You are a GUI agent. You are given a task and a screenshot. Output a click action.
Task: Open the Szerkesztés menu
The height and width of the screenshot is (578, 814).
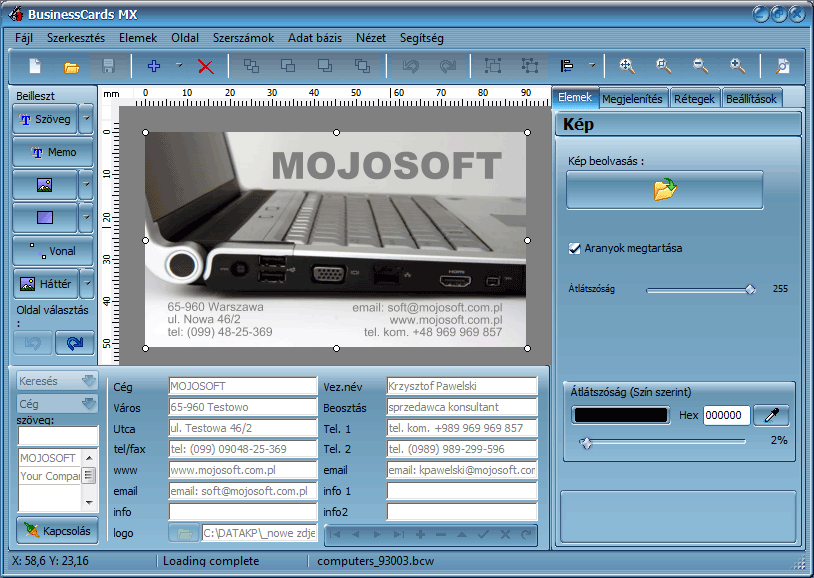click(76, 38)
